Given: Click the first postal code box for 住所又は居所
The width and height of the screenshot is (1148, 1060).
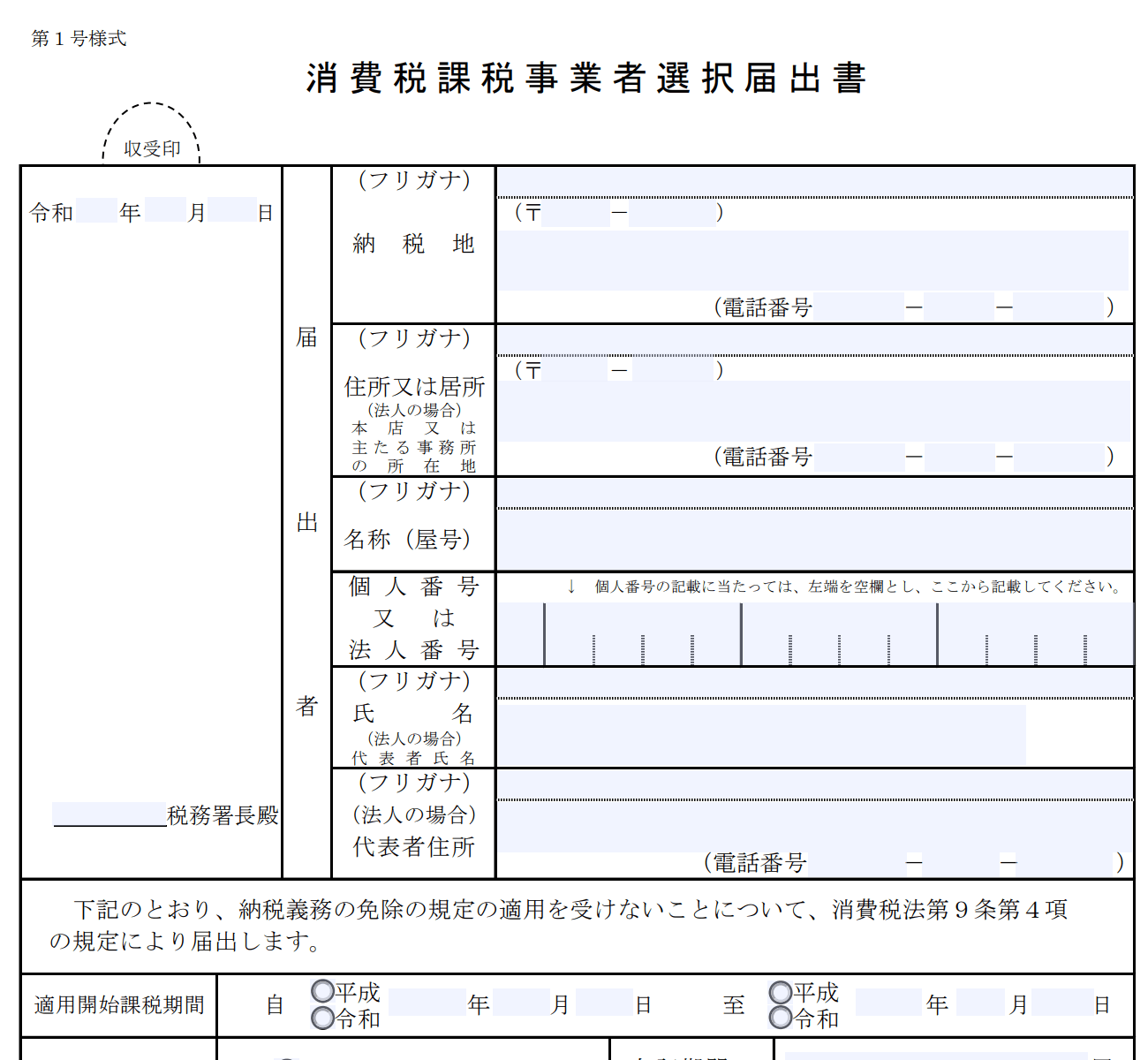Looking at the screenshot, I should click(x=576, y=369).
